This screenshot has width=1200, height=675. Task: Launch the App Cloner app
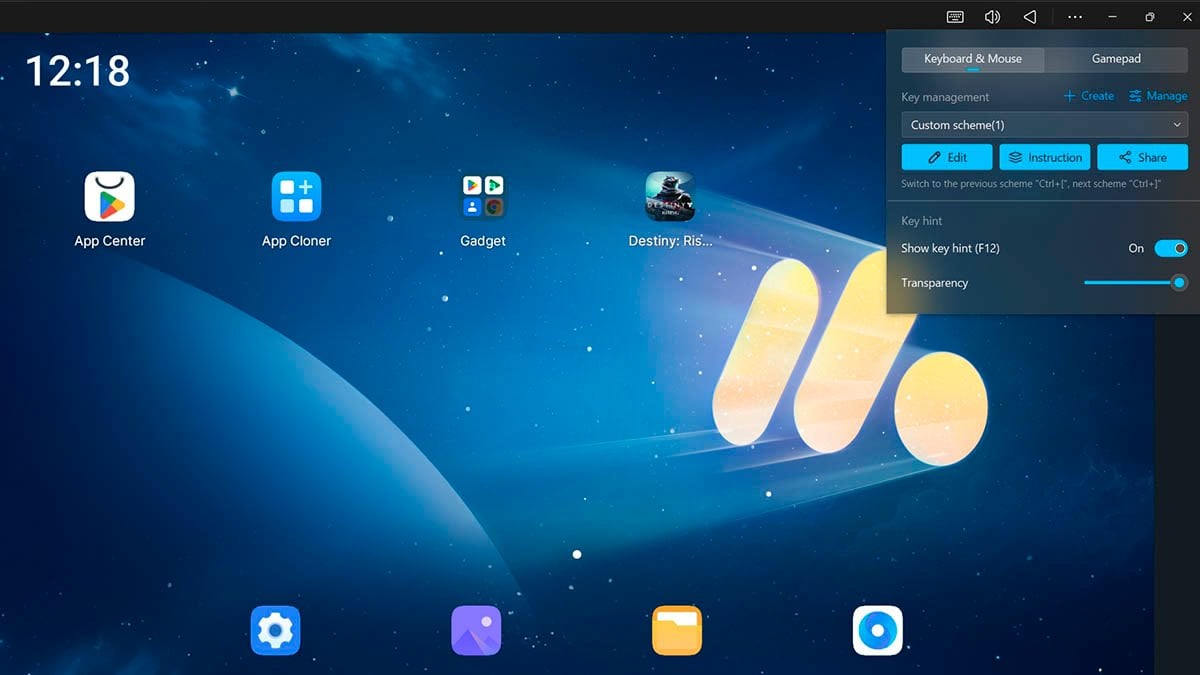coord(296,196)
